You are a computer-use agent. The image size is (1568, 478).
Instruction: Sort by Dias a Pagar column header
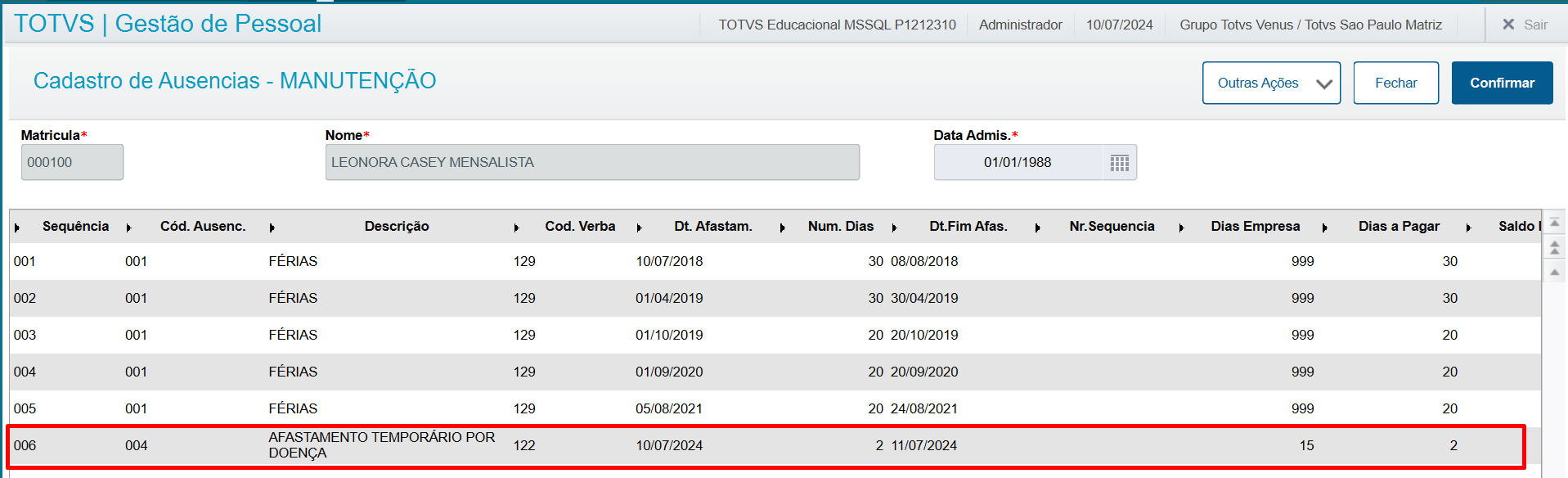(x=1399, y=226)
